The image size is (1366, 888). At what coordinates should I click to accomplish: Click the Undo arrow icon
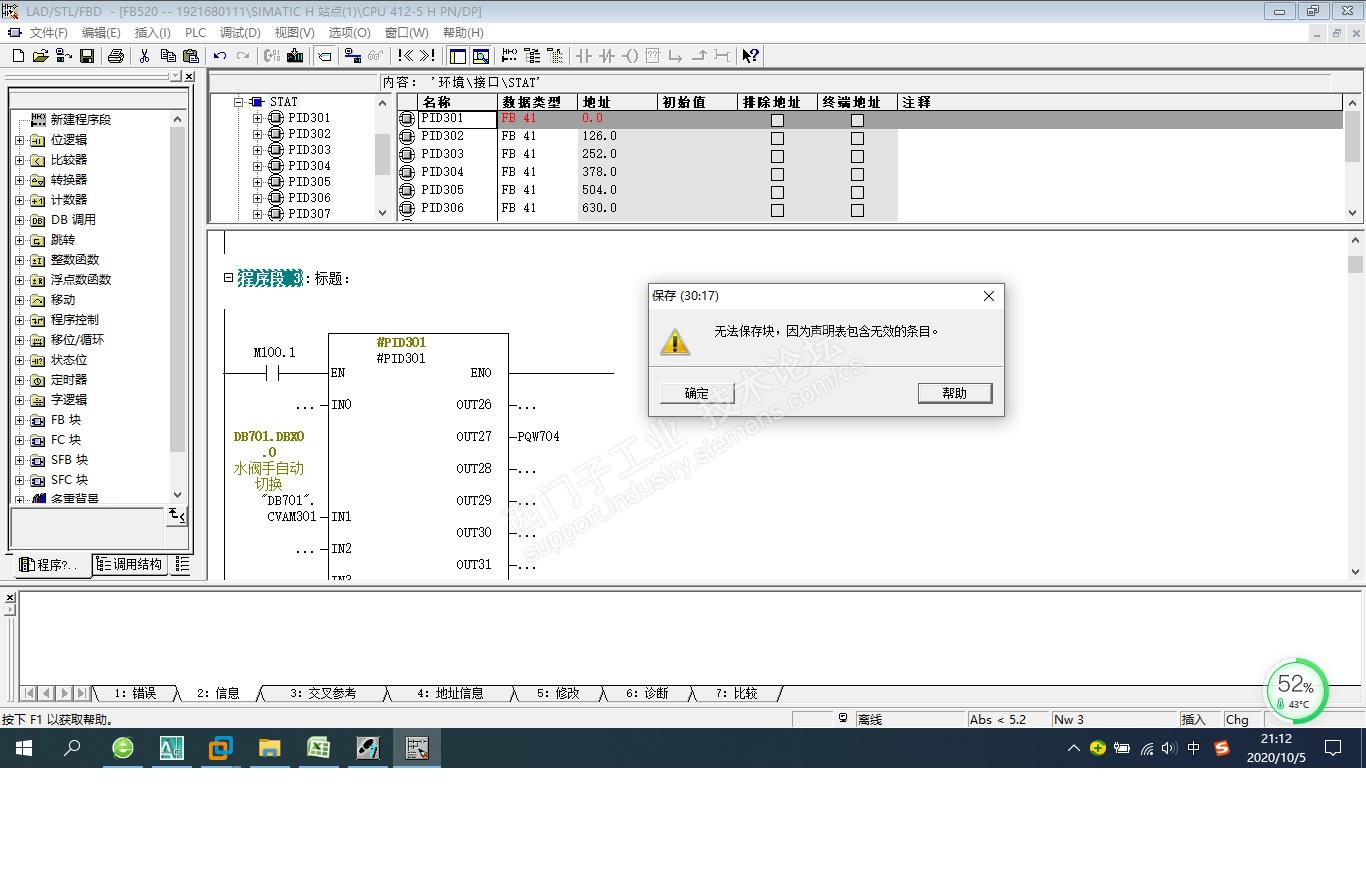point(219,56)
